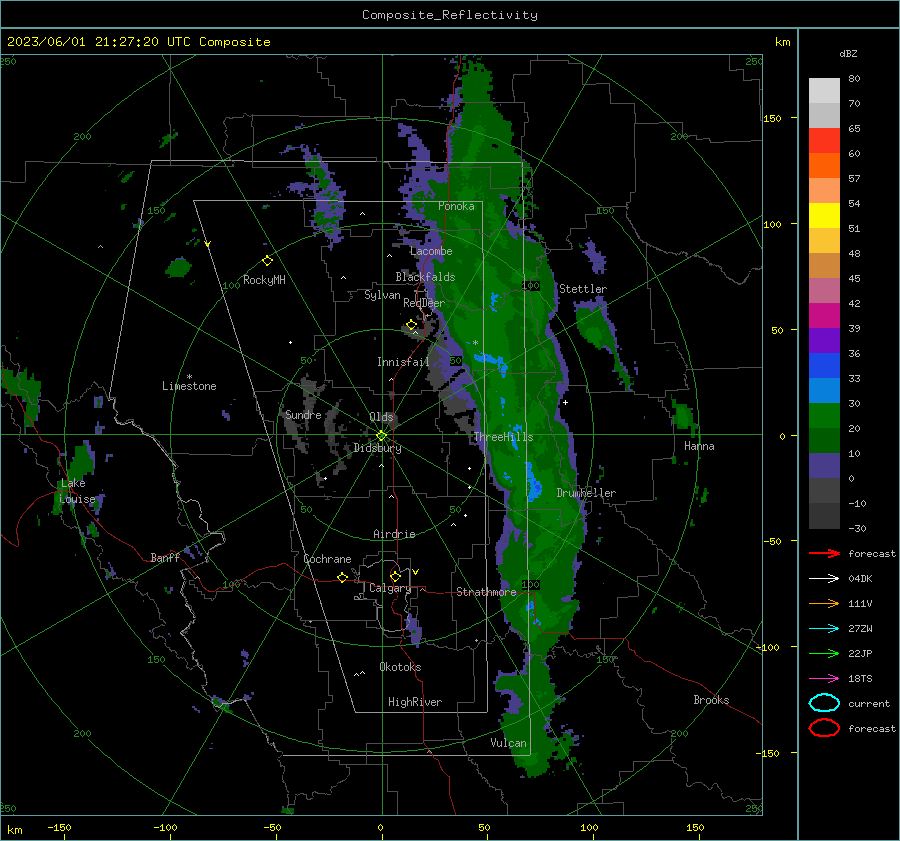Click the Ponoka city label

456,206
